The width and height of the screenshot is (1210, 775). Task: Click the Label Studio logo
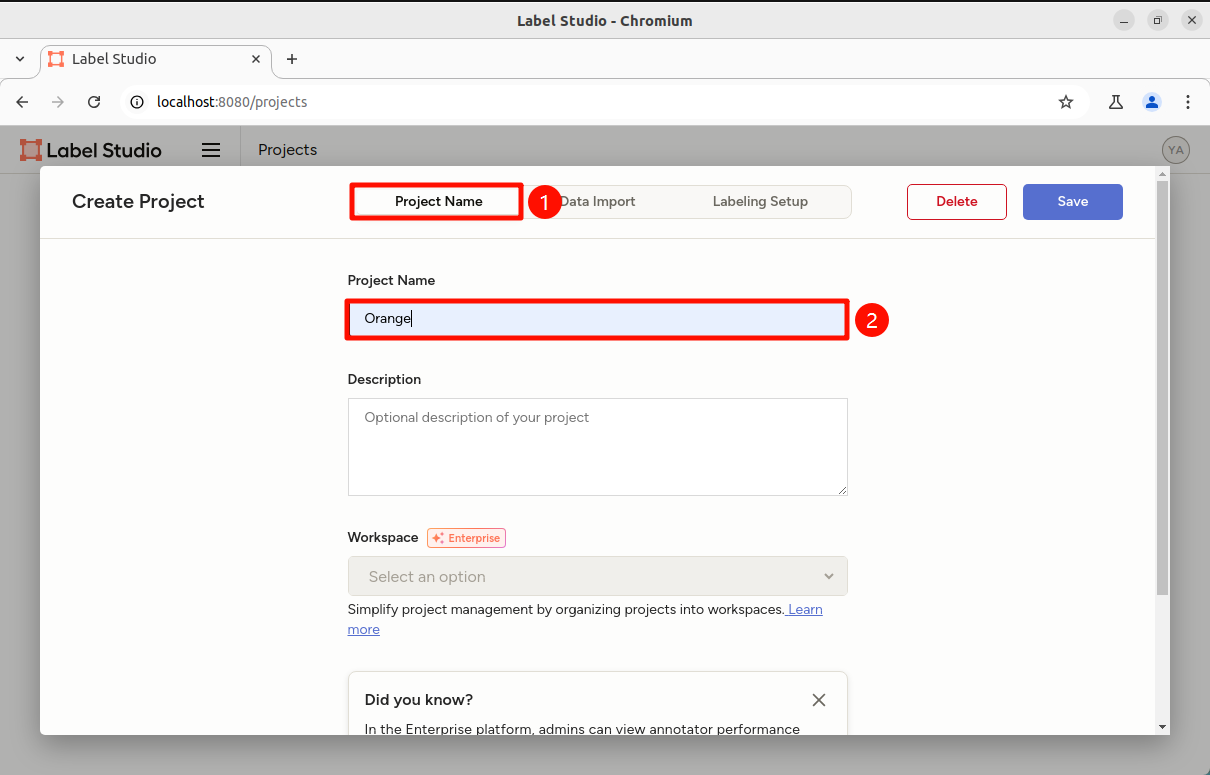[91, 150]
